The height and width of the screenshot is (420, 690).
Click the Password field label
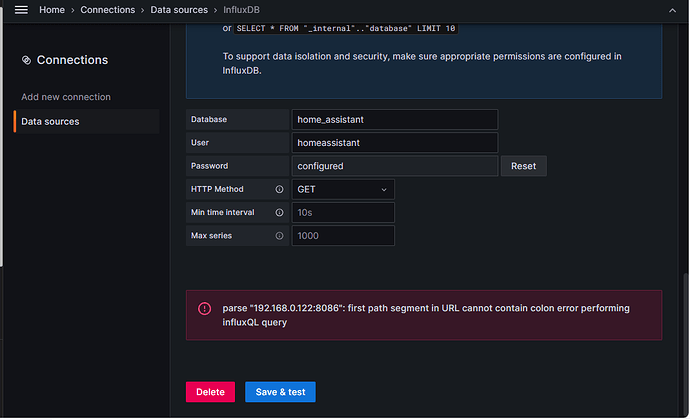pyautogui.click(x=209, y=166)
